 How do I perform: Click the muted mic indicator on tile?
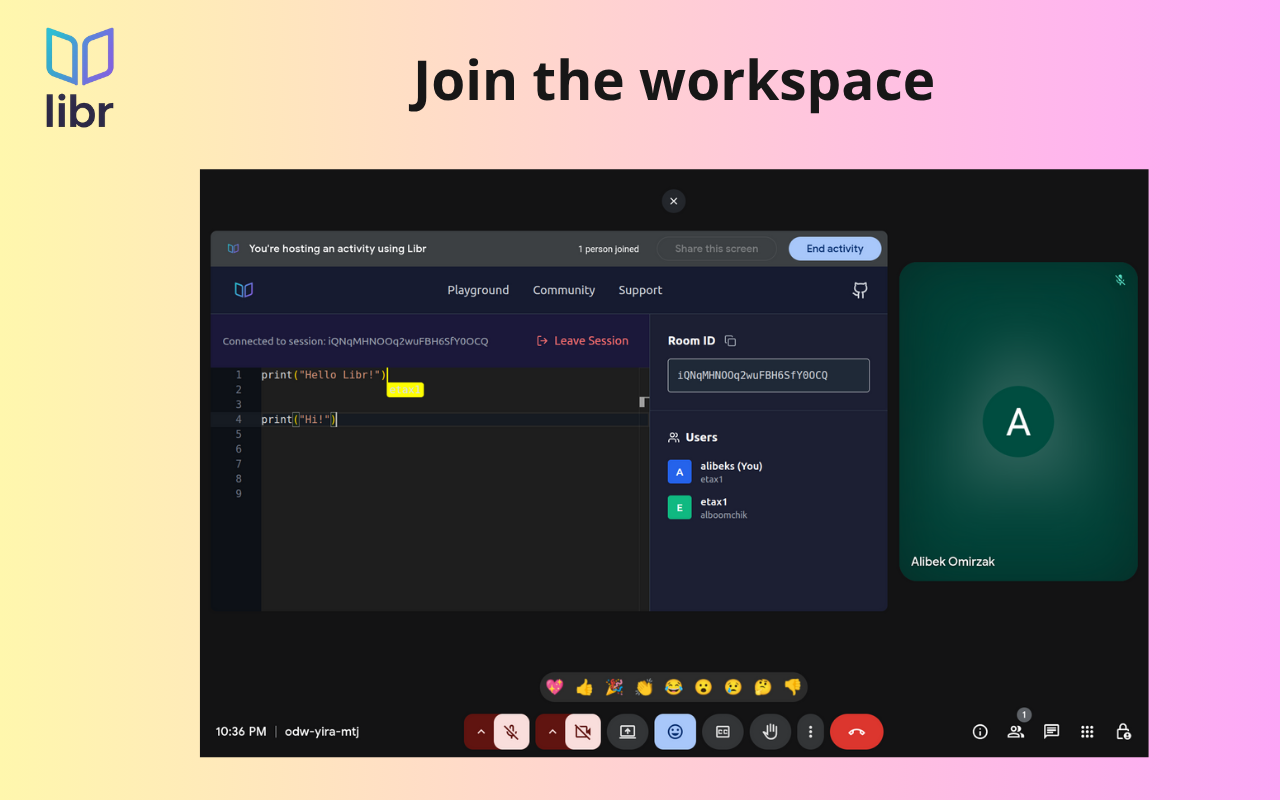coord(1120,280)
